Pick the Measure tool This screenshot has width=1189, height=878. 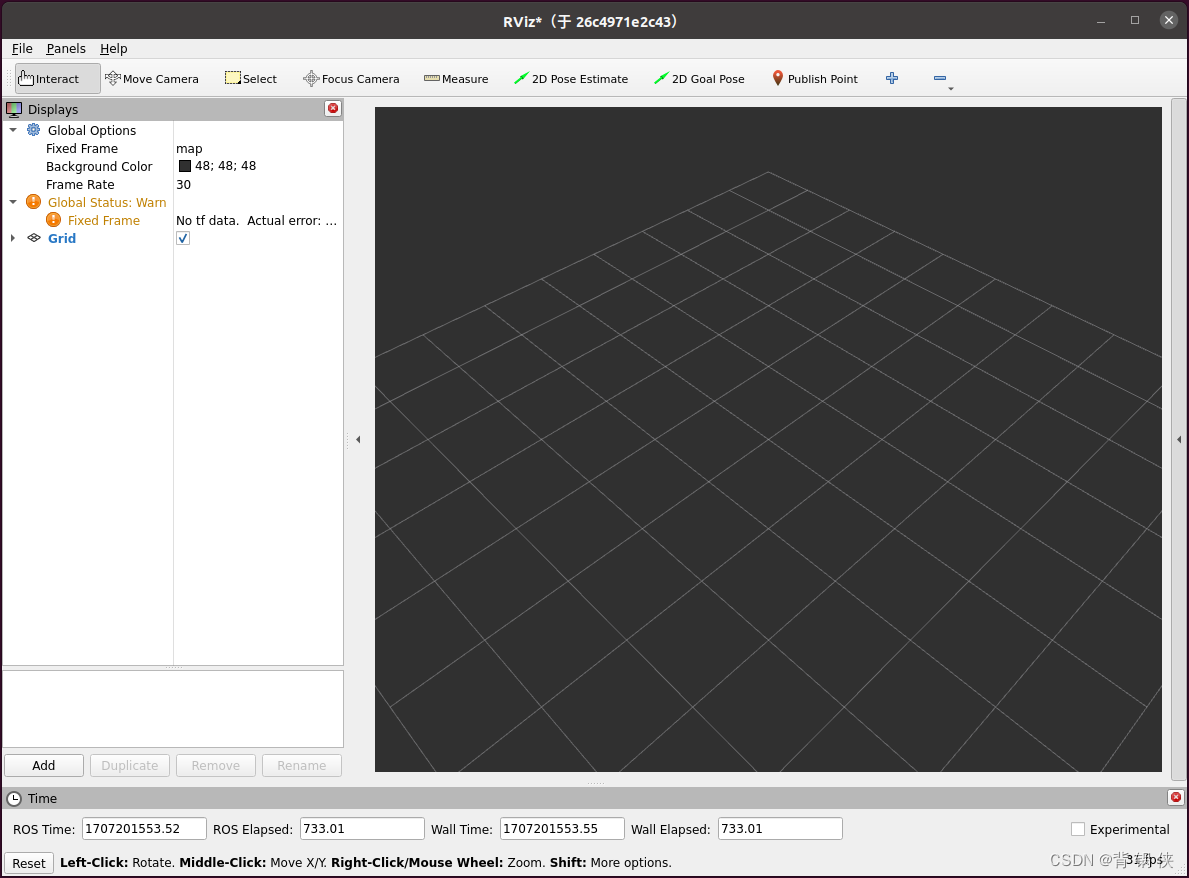pos(456,79)
